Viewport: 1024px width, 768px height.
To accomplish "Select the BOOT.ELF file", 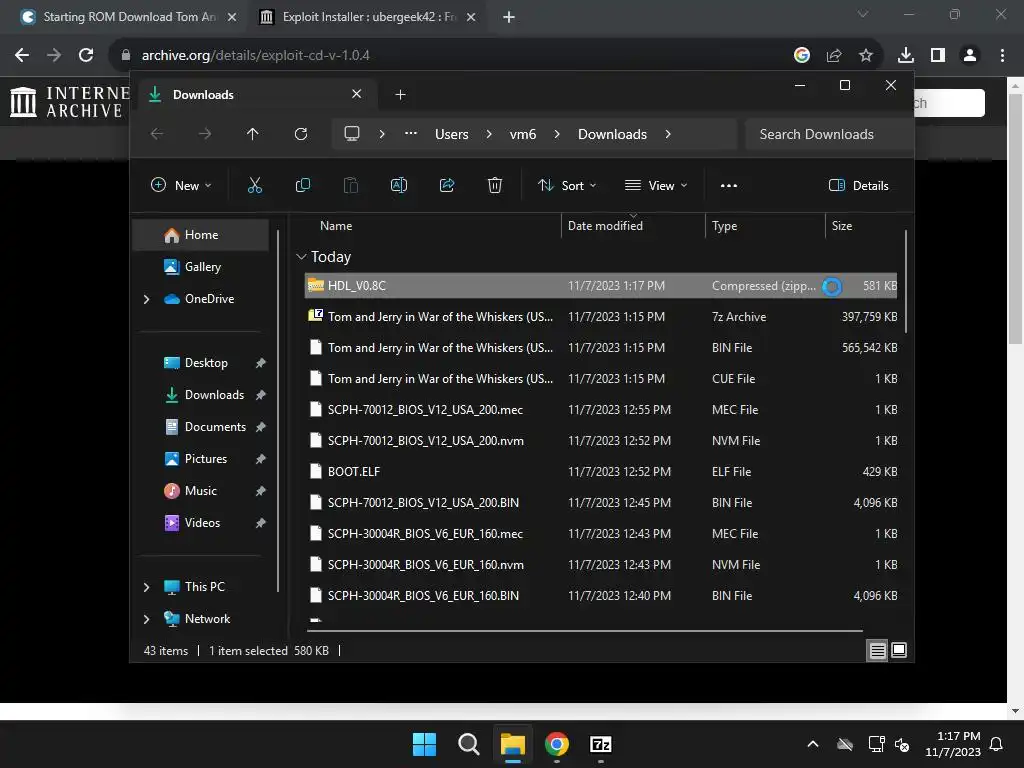I will (x=601, y=472).
